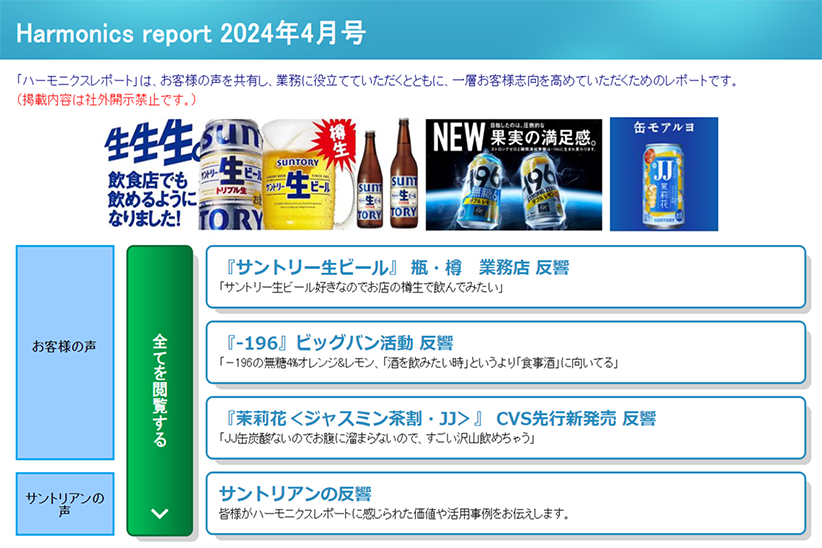Open the サントリー生ビール 瓶・樽 業務店 反響 article
822x548 pixels.
505,276
